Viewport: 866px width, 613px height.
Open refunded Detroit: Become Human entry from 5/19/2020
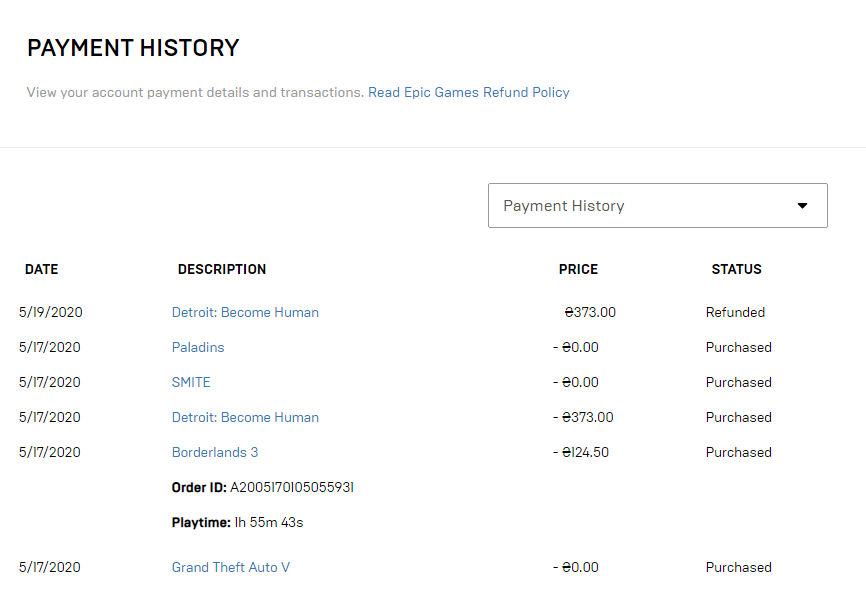[x=245, y=312]
